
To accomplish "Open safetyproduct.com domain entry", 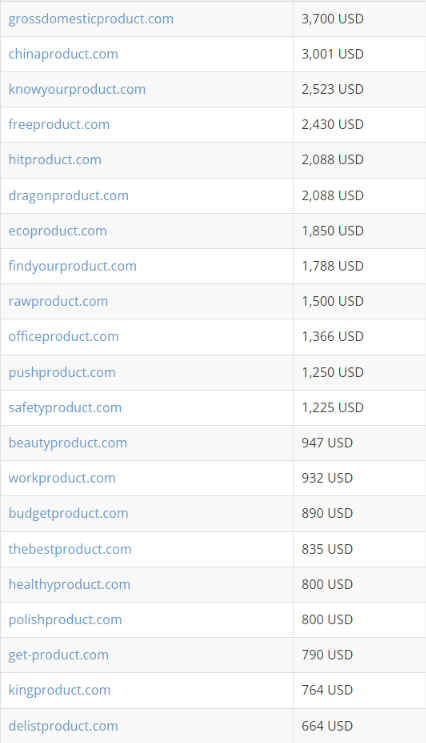I will pos(65,408).
